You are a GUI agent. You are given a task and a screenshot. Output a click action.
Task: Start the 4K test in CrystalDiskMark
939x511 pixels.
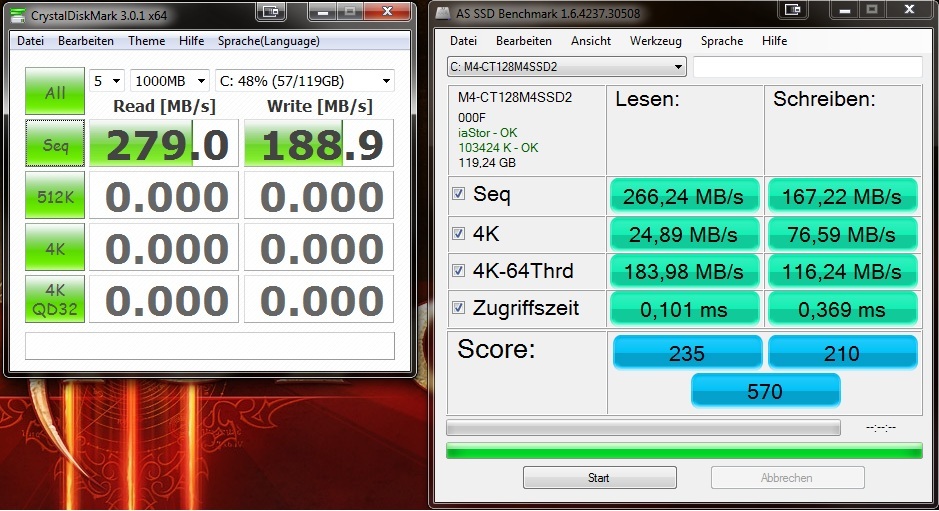pos(55,247)
